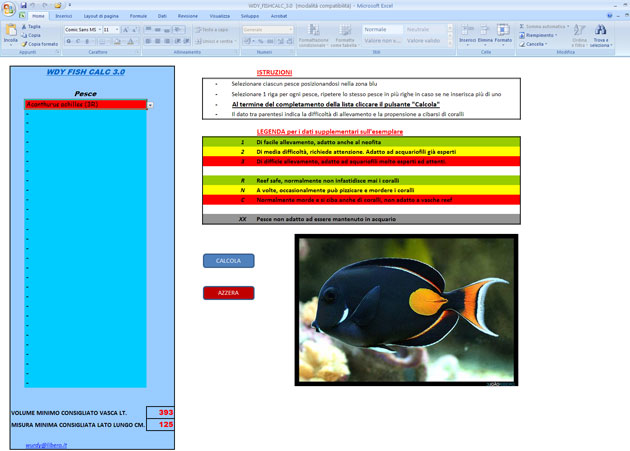Screen dimensions: 630x451
Task: Open the wundy@libero.it email link
Action: 46,445
